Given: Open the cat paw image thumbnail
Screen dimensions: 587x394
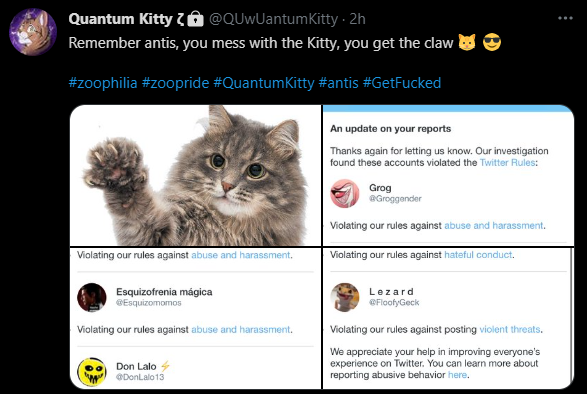Looking at the screenshot, I should [195, 175].
